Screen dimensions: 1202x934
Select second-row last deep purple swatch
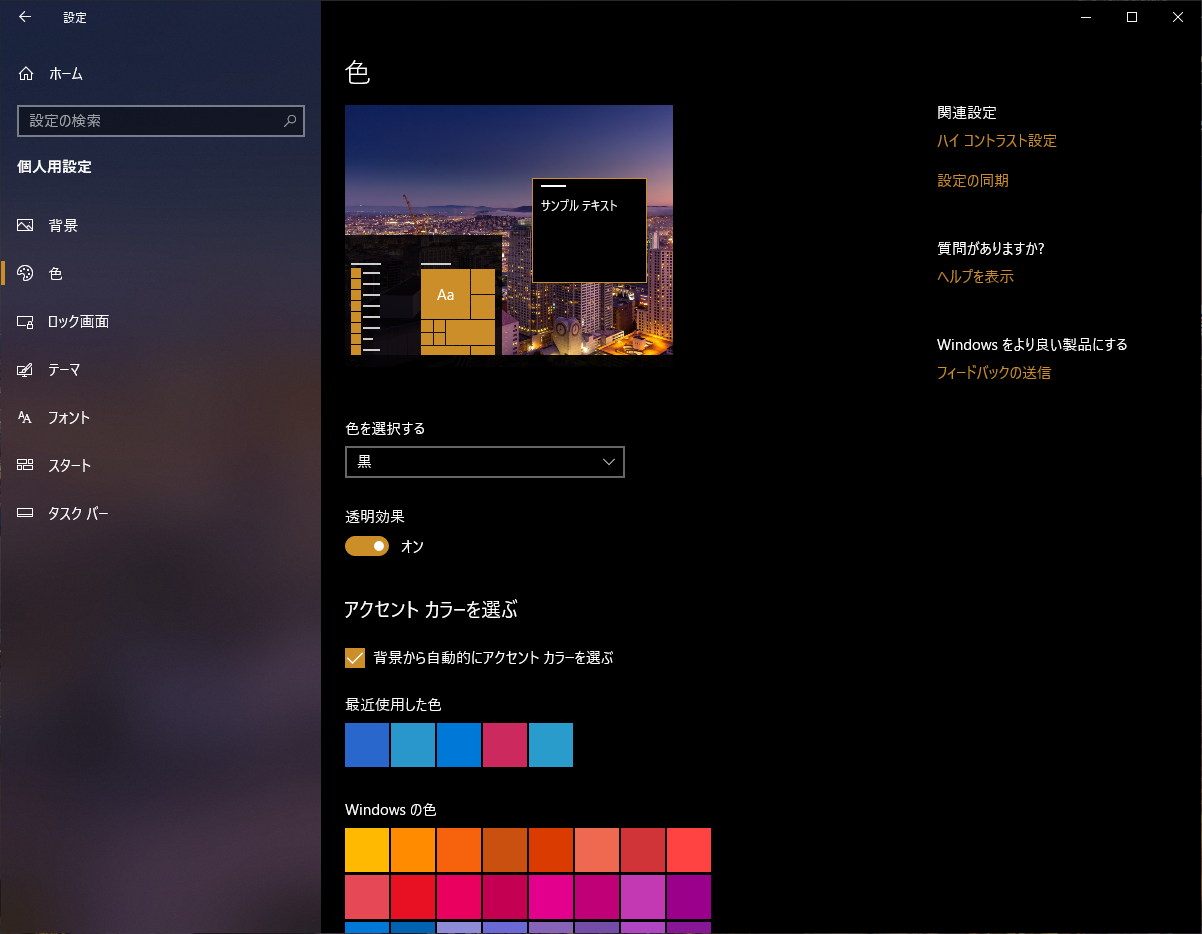pyautogui.click(x=689, y=897)
